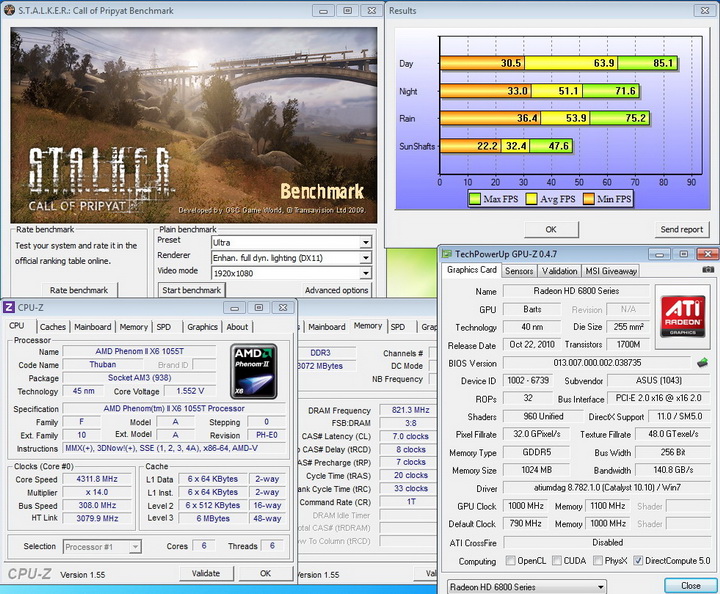Click the GPU-Z camera screenshot icon
Viewport: 720px width, 594px height.
(708, 270)
